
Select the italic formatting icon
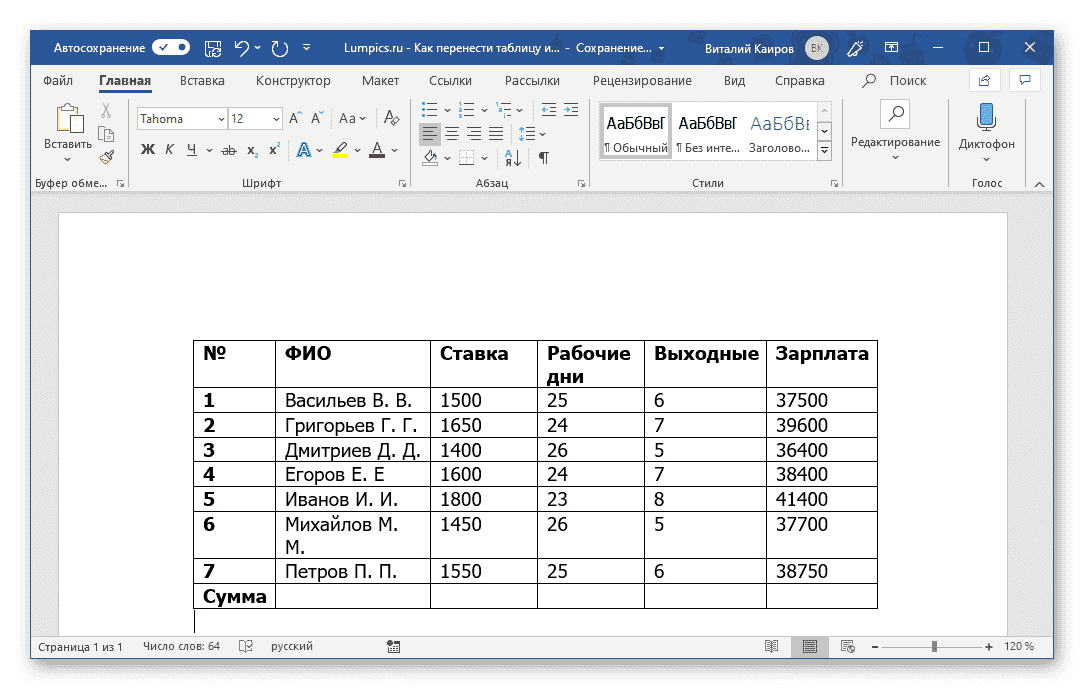tap(170, 150)
